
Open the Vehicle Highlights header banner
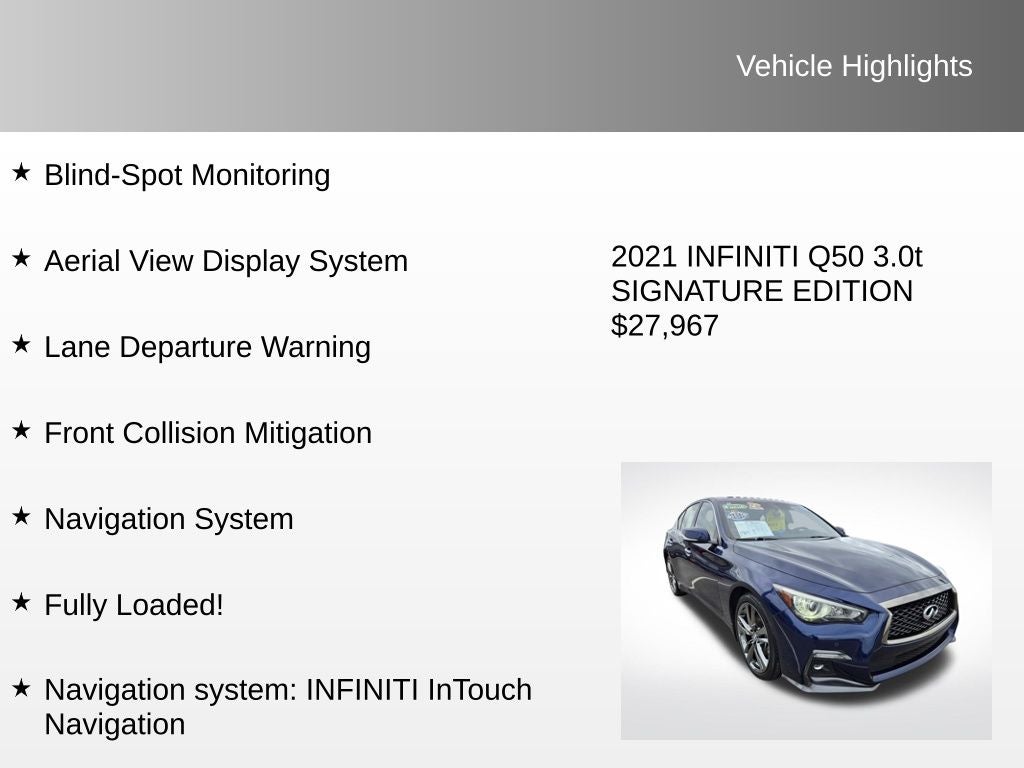coord(854,67)
